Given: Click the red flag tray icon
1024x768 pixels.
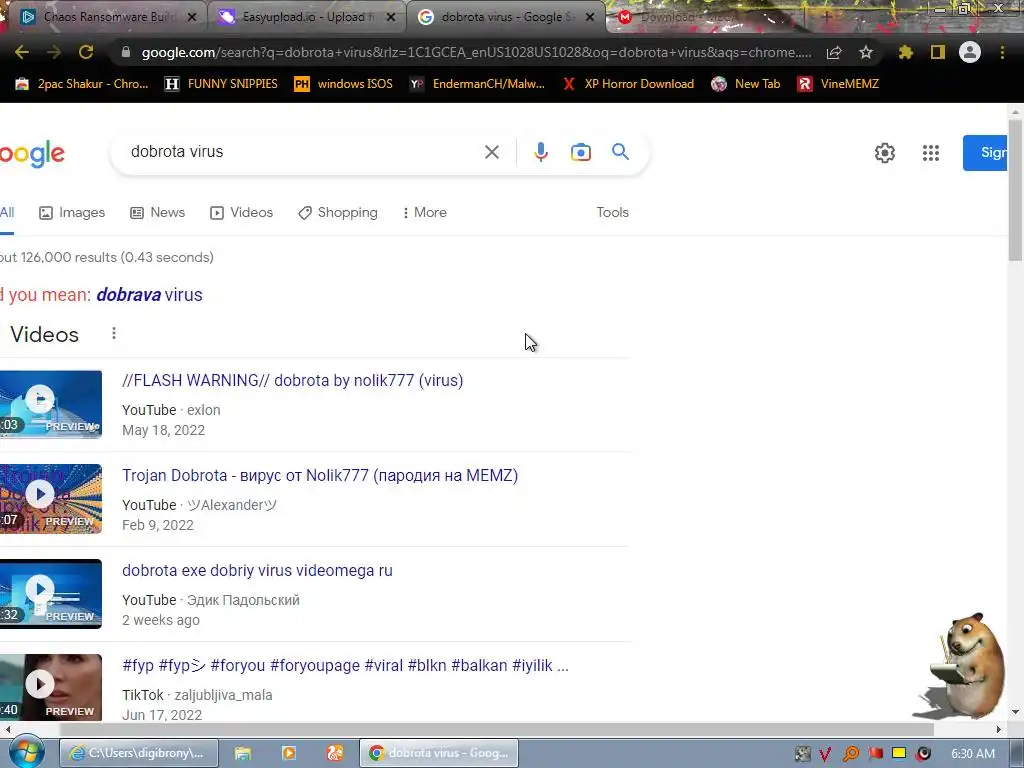Looking at the screenshot, I should (x=875, y=754).
